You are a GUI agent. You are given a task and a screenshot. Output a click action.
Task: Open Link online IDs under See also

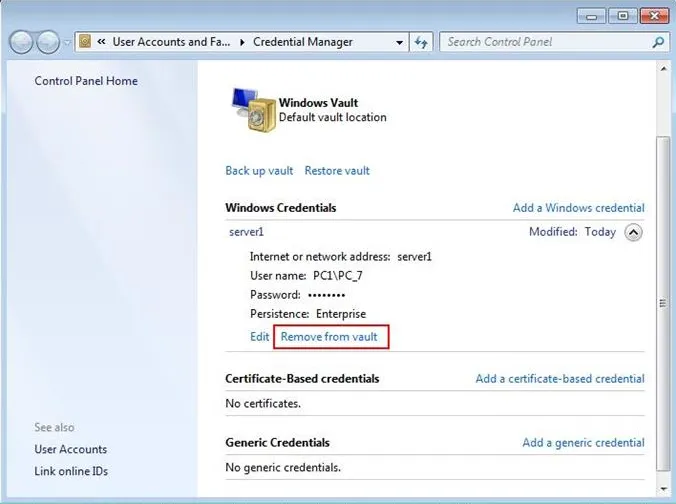click(x=71, y=471)
